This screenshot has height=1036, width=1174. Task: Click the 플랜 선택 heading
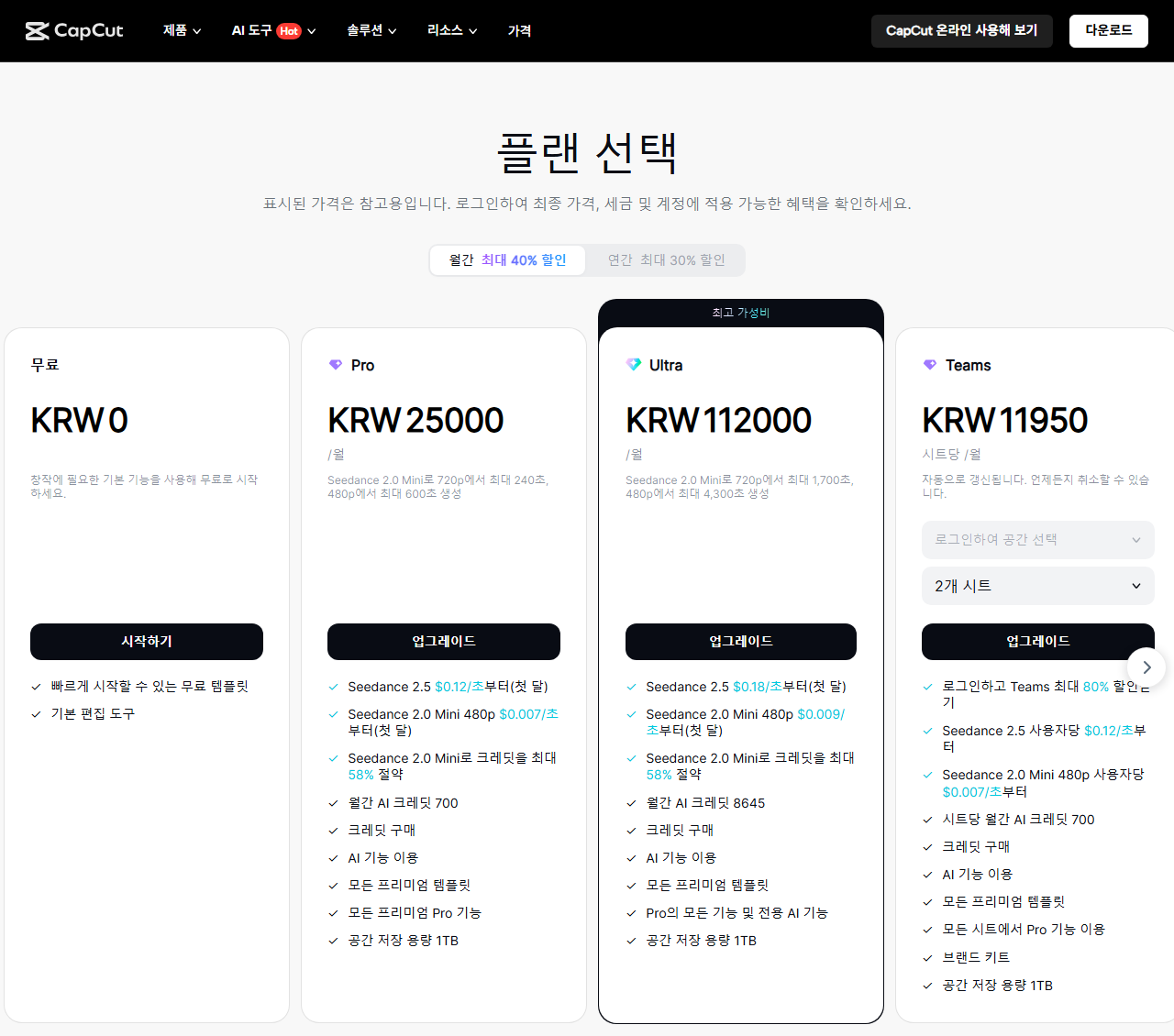tap(587, 152)
